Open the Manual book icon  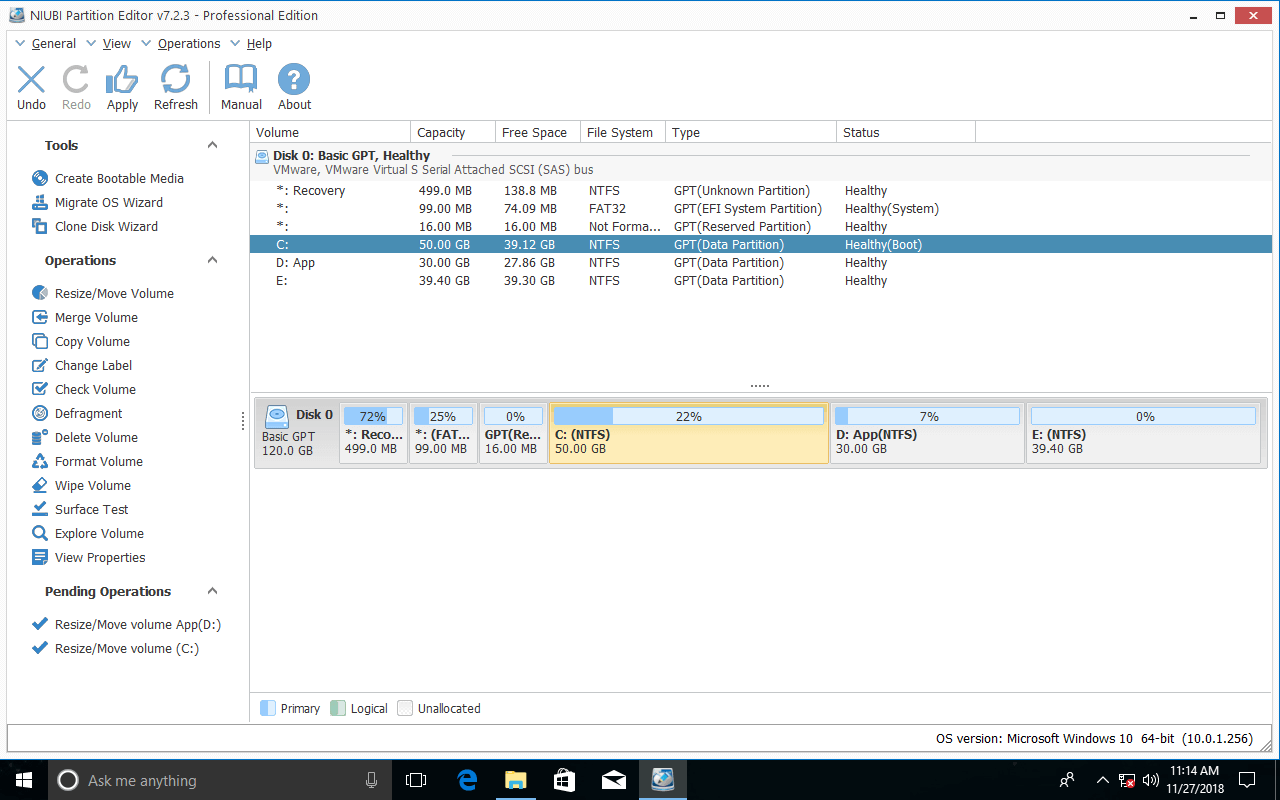tap(241, 80)
